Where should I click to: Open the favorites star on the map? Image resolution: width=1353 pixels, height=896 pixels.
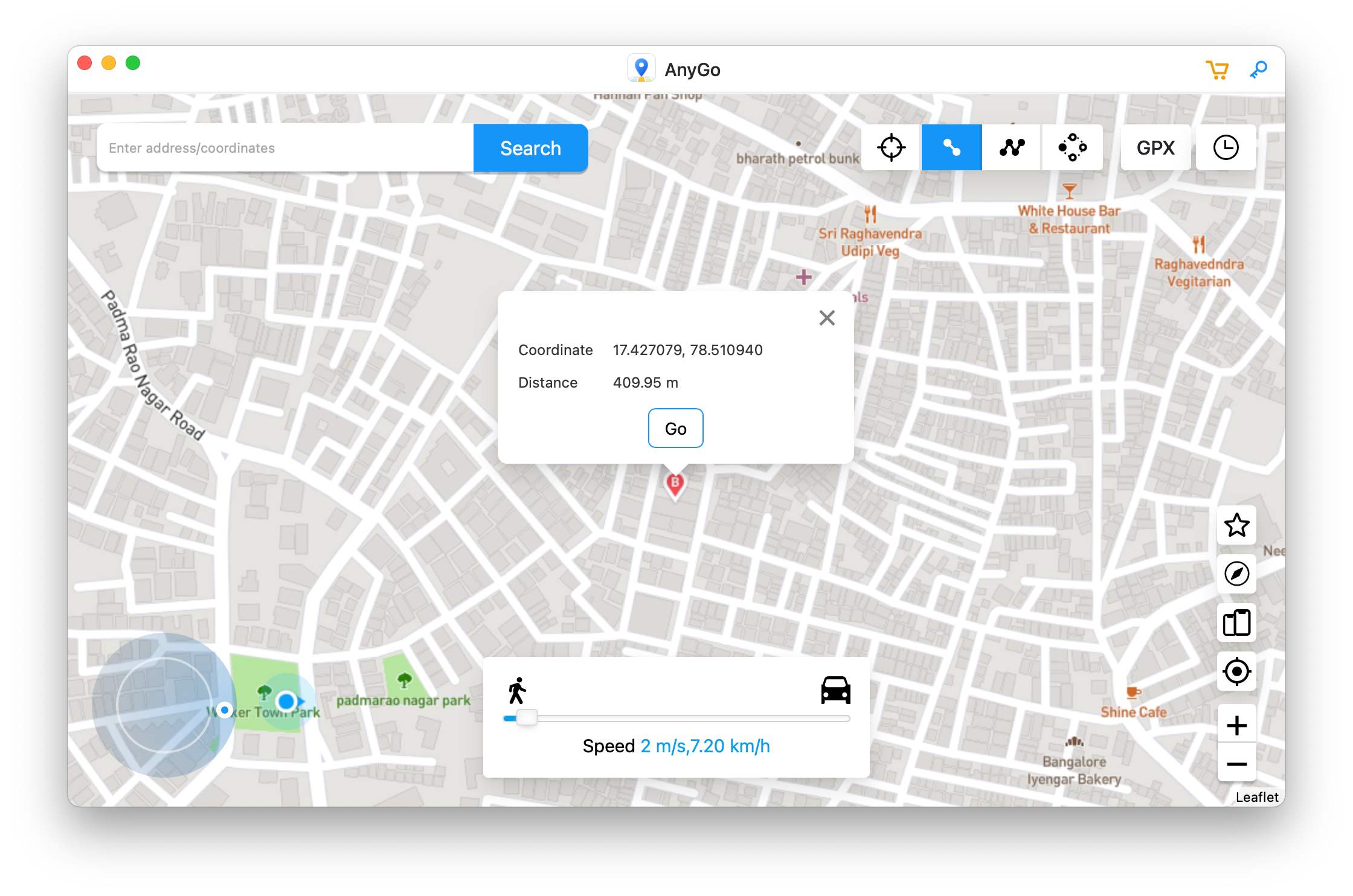point(1237,526)
